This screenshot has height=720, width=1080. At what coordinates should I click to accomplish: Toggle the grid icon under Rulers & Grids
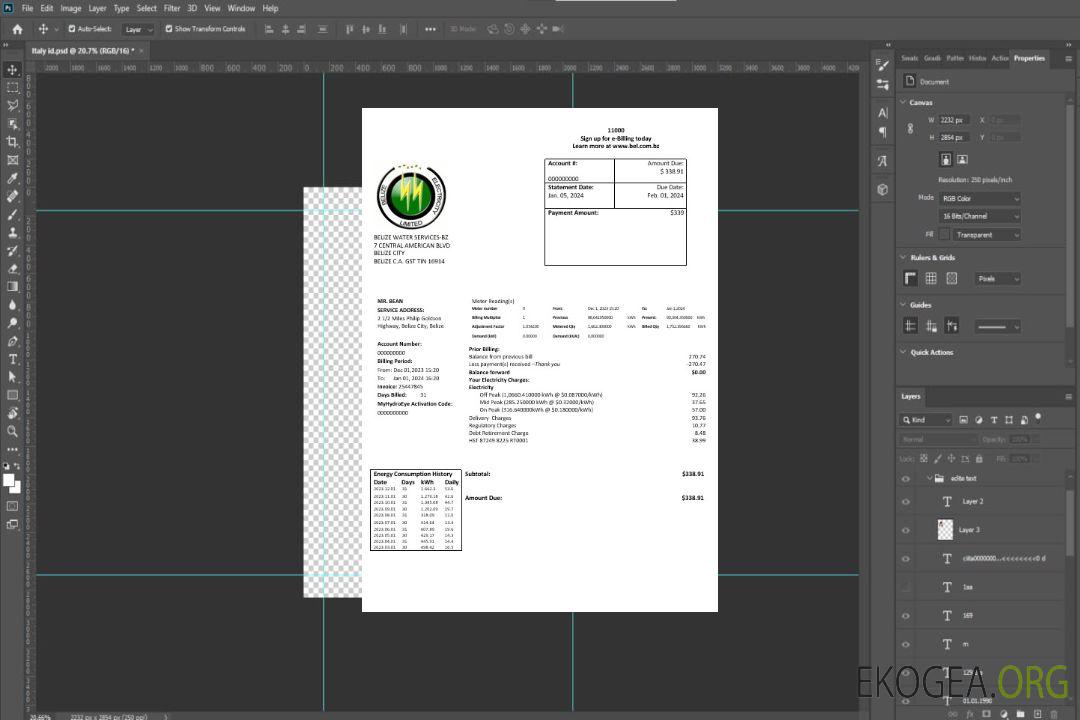(931, 279)
